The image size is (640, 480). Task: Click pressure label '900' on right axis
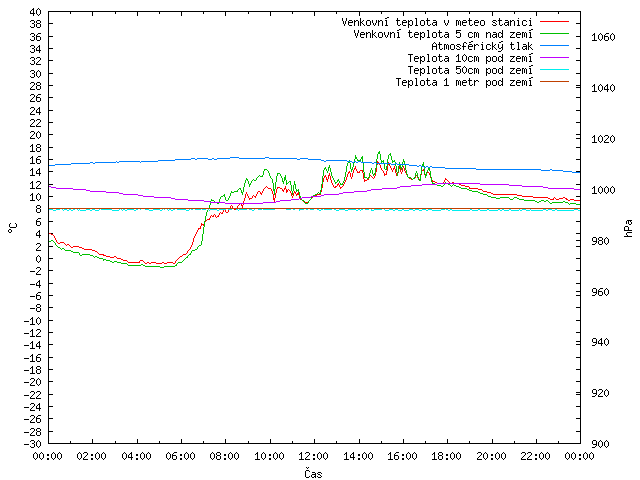[600, 444]
